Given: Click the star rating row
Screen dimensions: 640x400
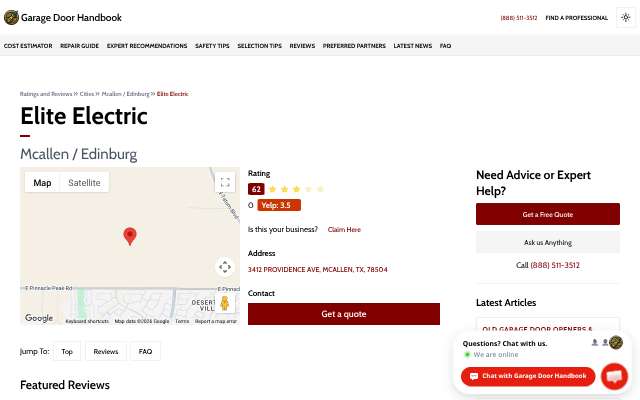Looking at the screenshot, I should tap(296, 189).
